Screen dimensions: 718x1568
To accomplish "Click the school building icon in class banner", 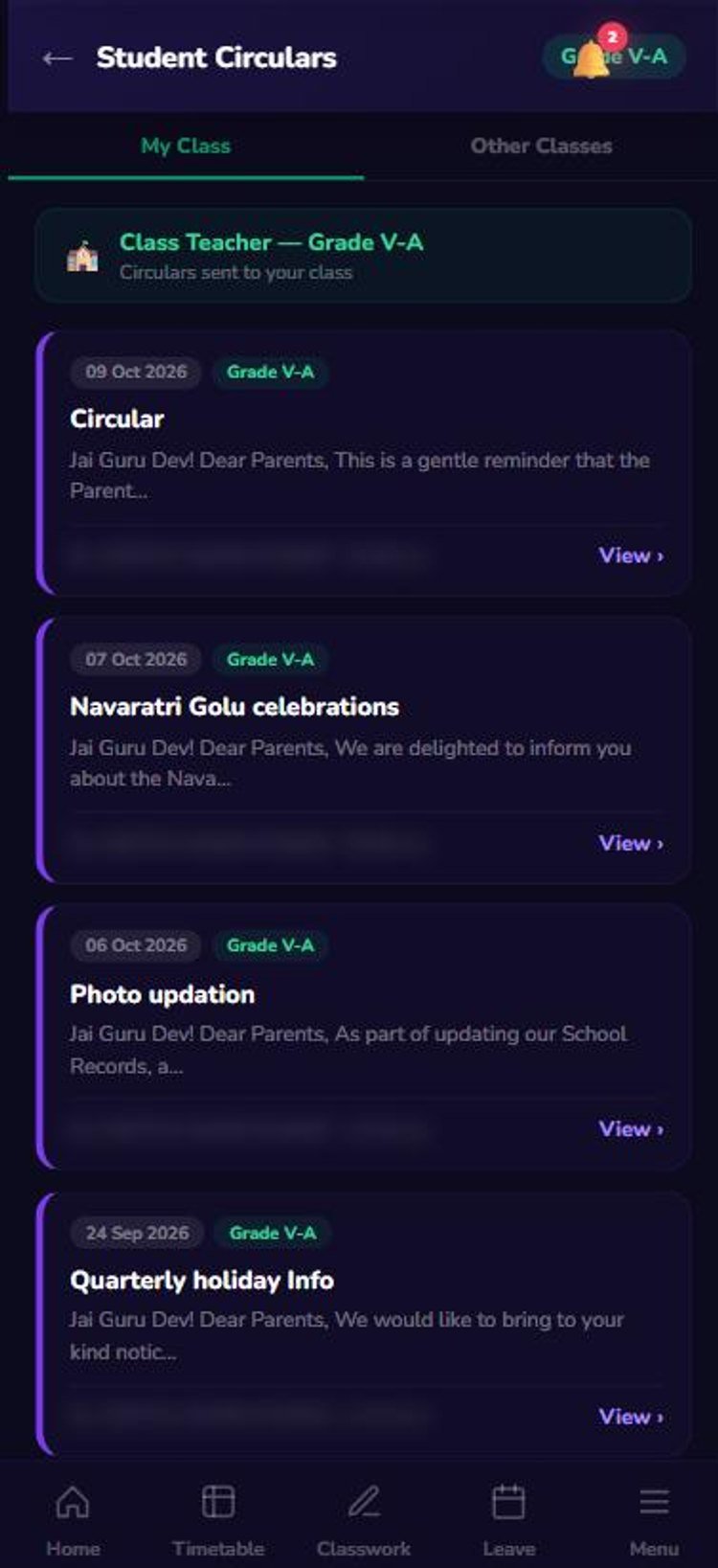I will click(82, 256).
